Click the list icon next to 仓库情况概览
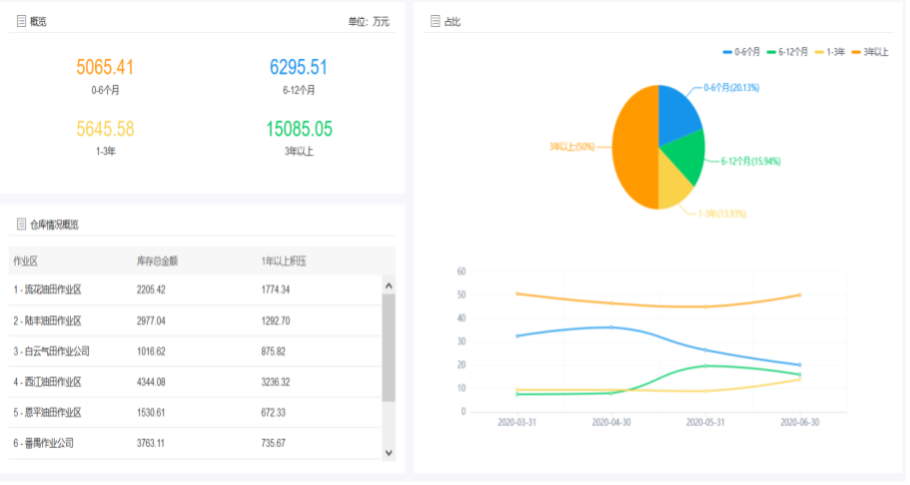This screenshot has width=910, height=485. (x=21, y=224)
